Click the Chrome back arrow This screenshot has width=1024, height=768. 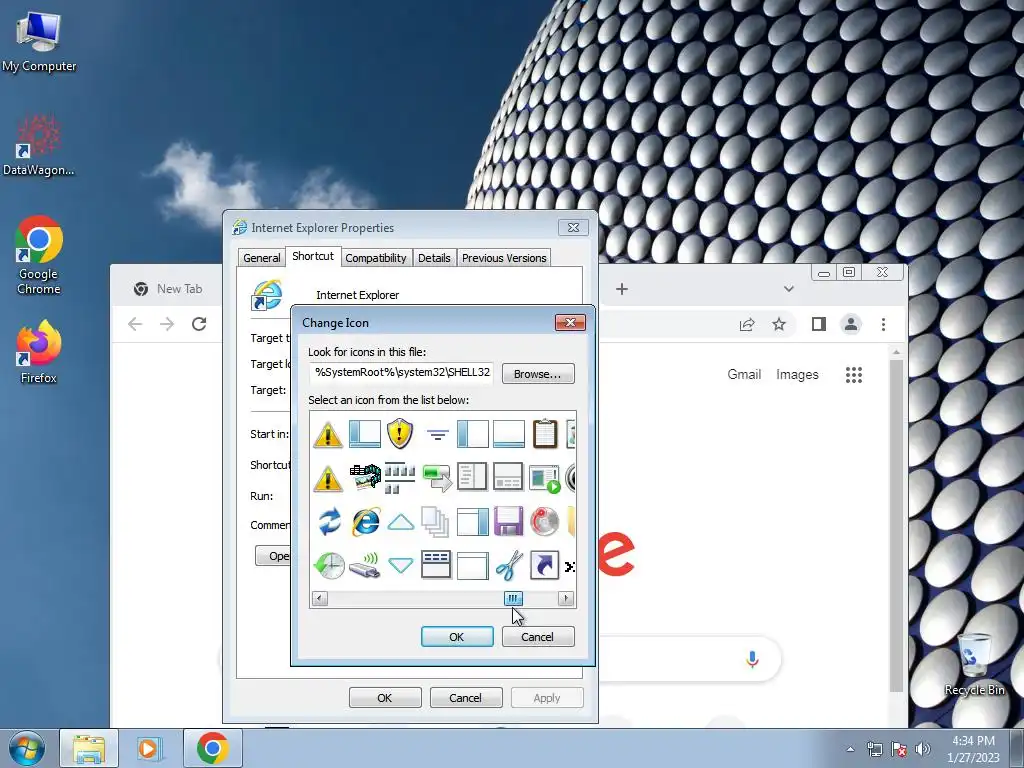(x=135, y=324)
